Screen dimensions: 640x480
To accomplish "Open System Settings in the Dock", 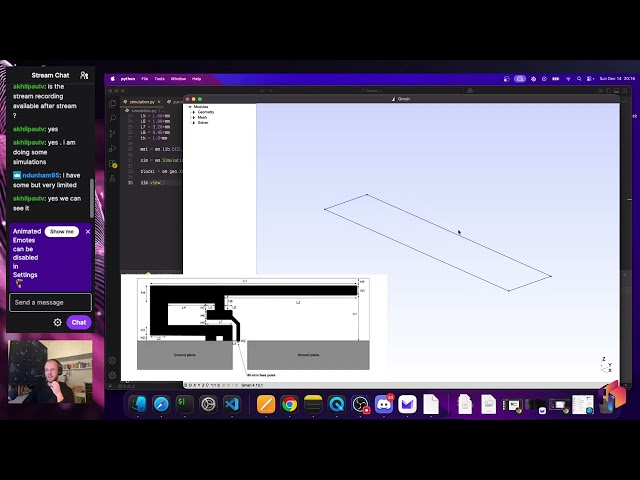I will coord(208,404).
